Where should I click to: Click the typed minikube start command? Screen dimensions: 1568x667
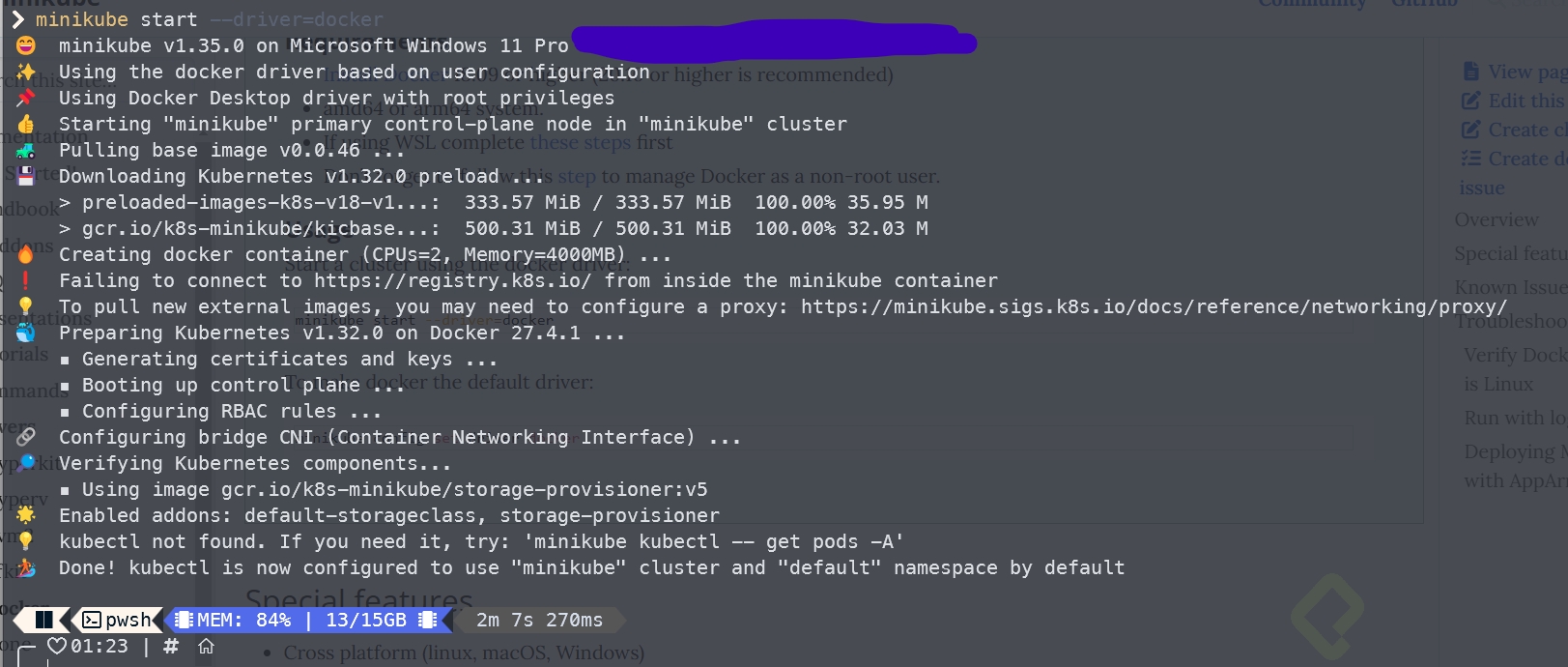point(116,19)
